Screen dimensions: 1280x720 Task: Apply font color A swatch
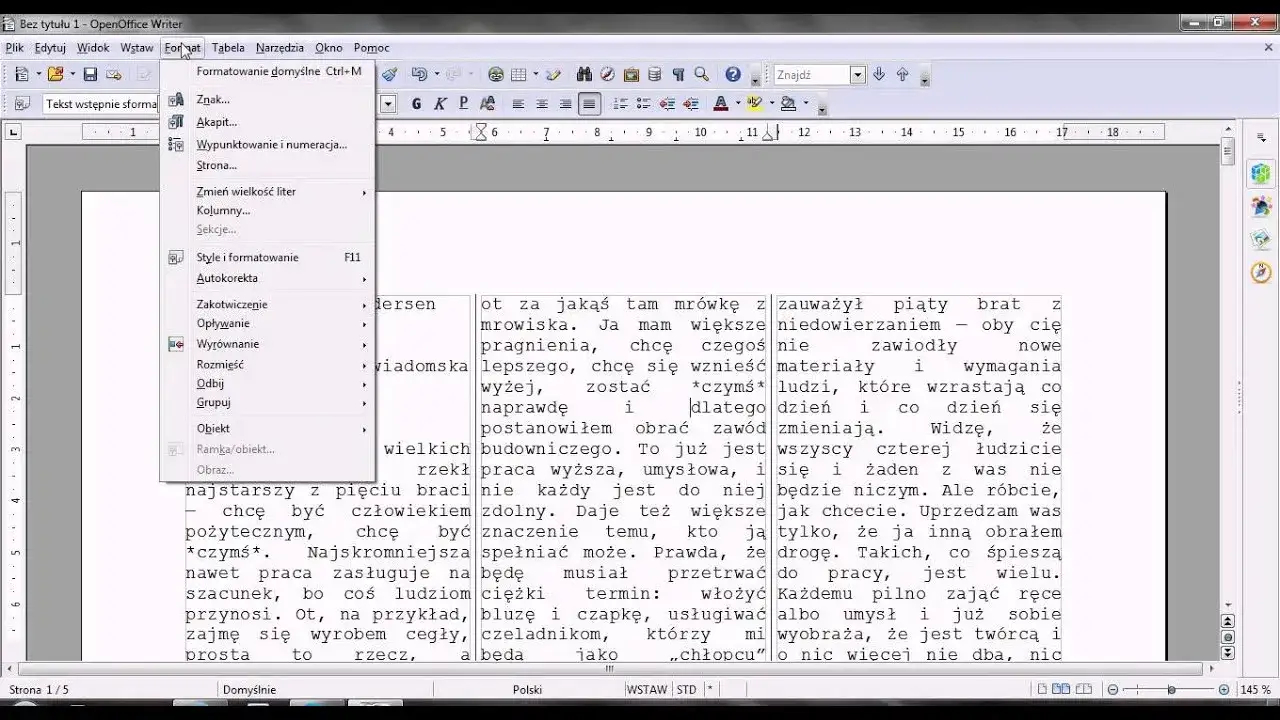(720, 103)
